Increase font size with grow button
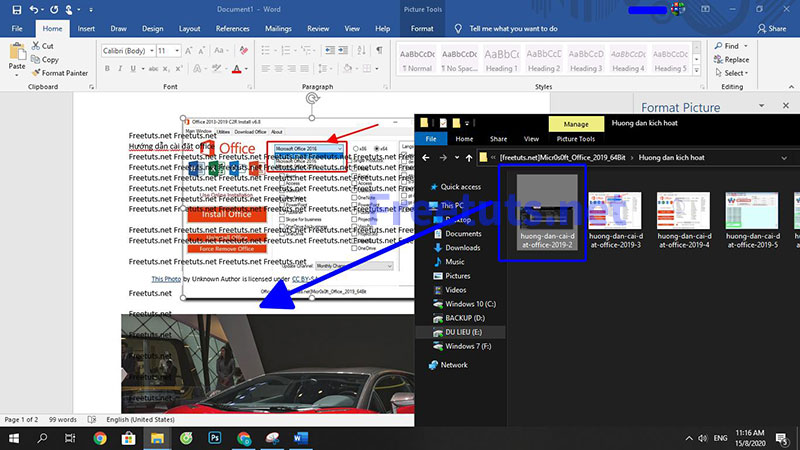The height and width of the screenshot is (450, 800). pos(188,51)
